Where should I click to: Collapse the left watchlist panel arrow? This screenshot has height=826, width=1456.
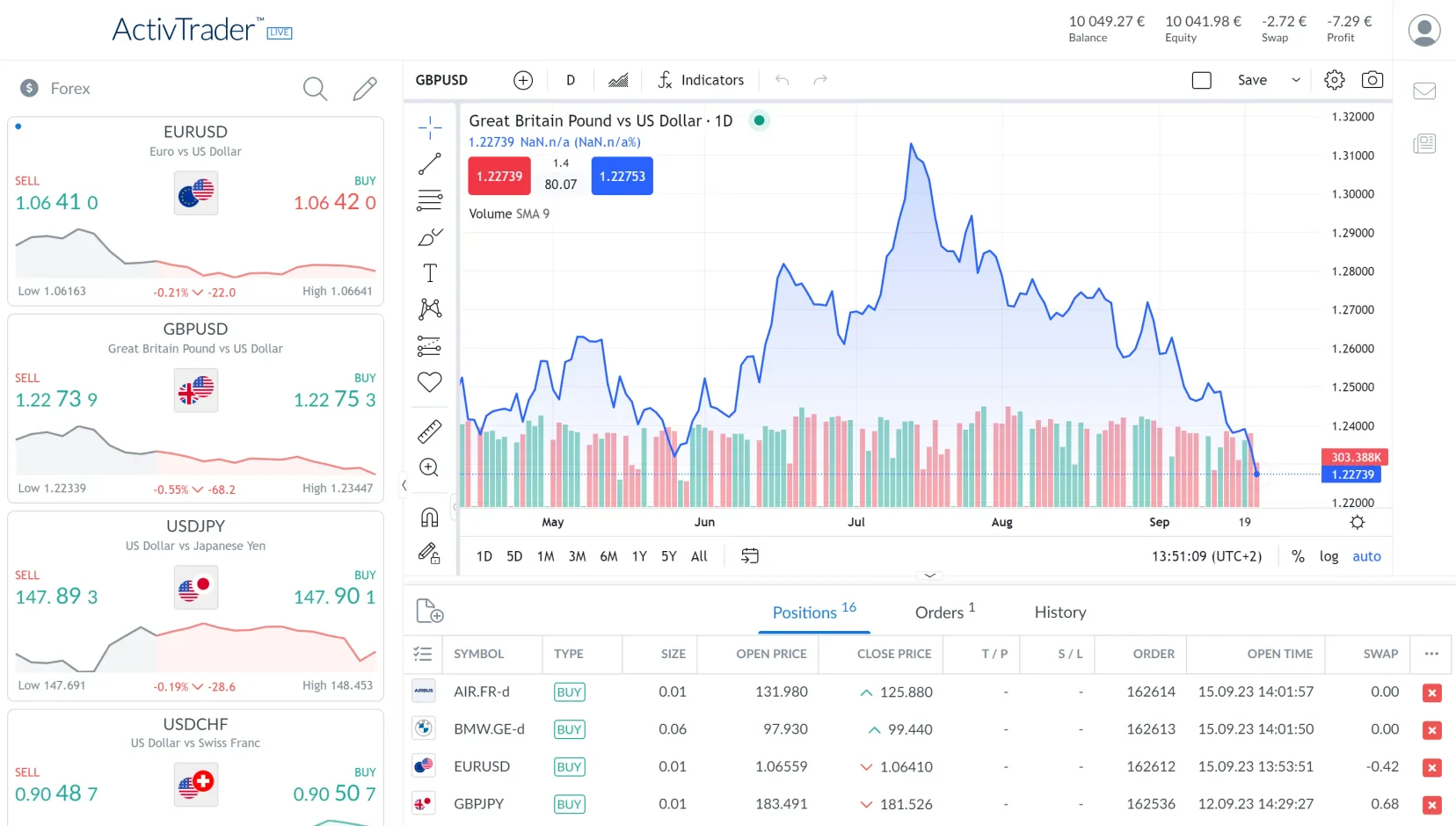[x=404, y=485]
